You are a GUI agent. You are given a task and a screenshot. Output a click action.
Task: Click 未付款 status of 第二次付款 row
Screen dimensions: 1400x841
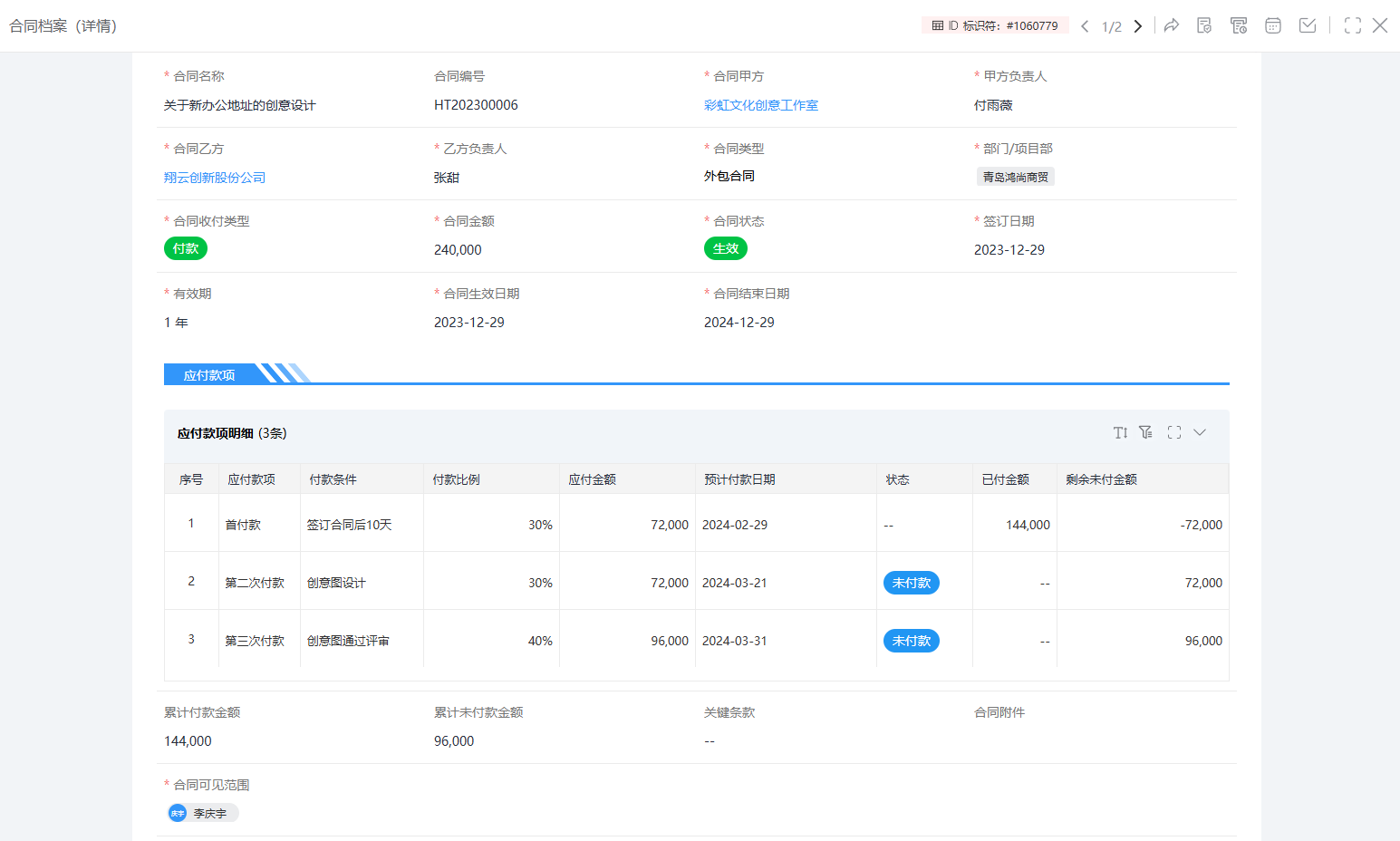pos(911,583)
